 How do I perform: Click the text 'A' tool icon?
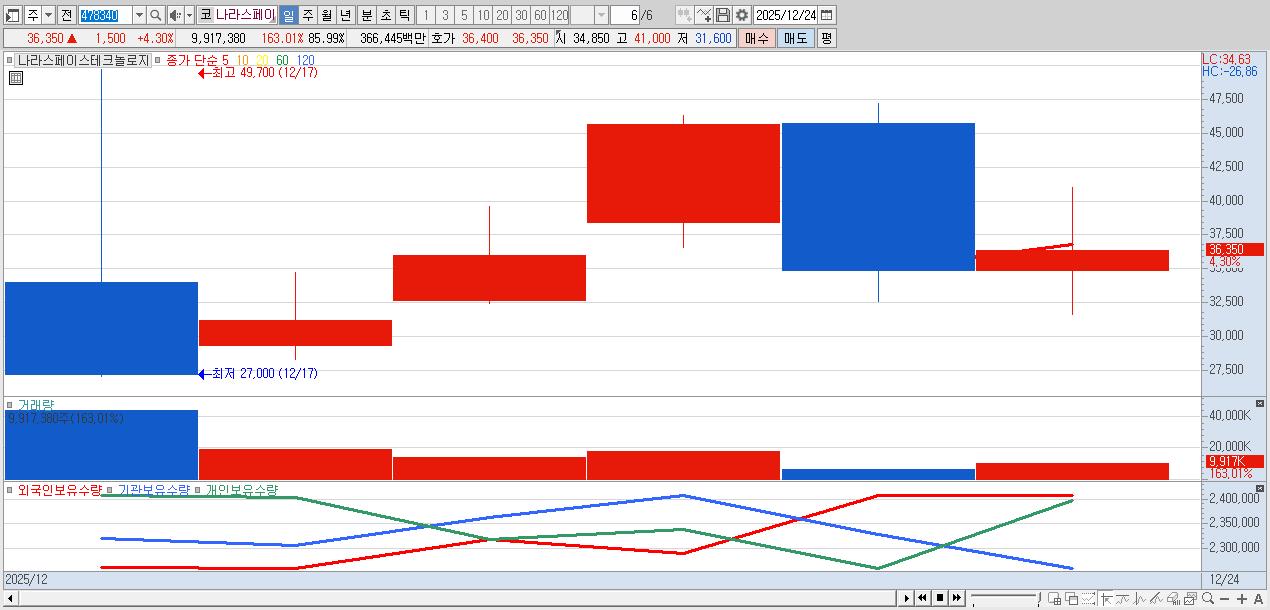[x=1258, y=598]
